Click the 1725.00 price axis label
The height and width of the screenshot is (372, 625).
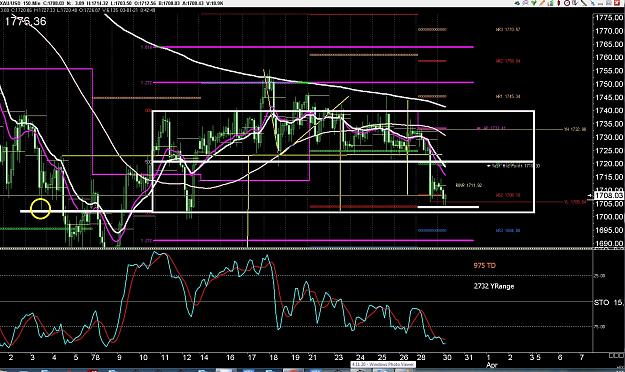(609, 151)
